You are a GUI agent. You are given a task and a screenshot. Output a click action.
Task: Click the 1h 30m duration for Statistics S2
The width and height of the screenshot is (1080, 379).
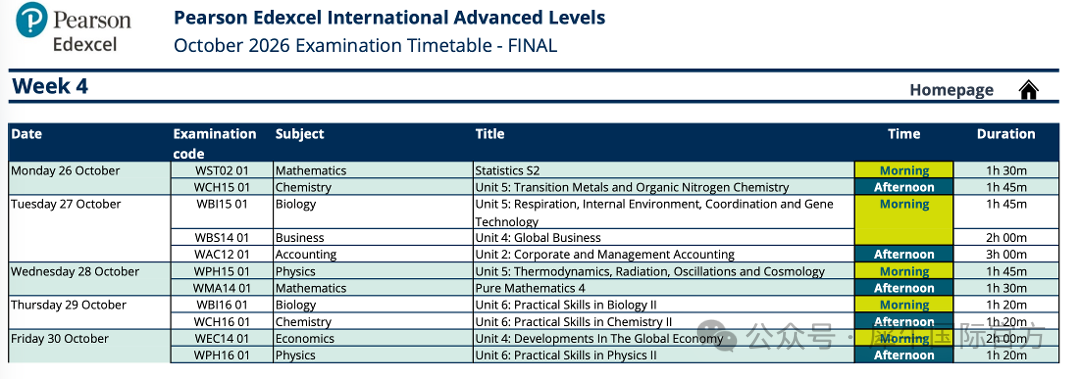click(1006, 170)
